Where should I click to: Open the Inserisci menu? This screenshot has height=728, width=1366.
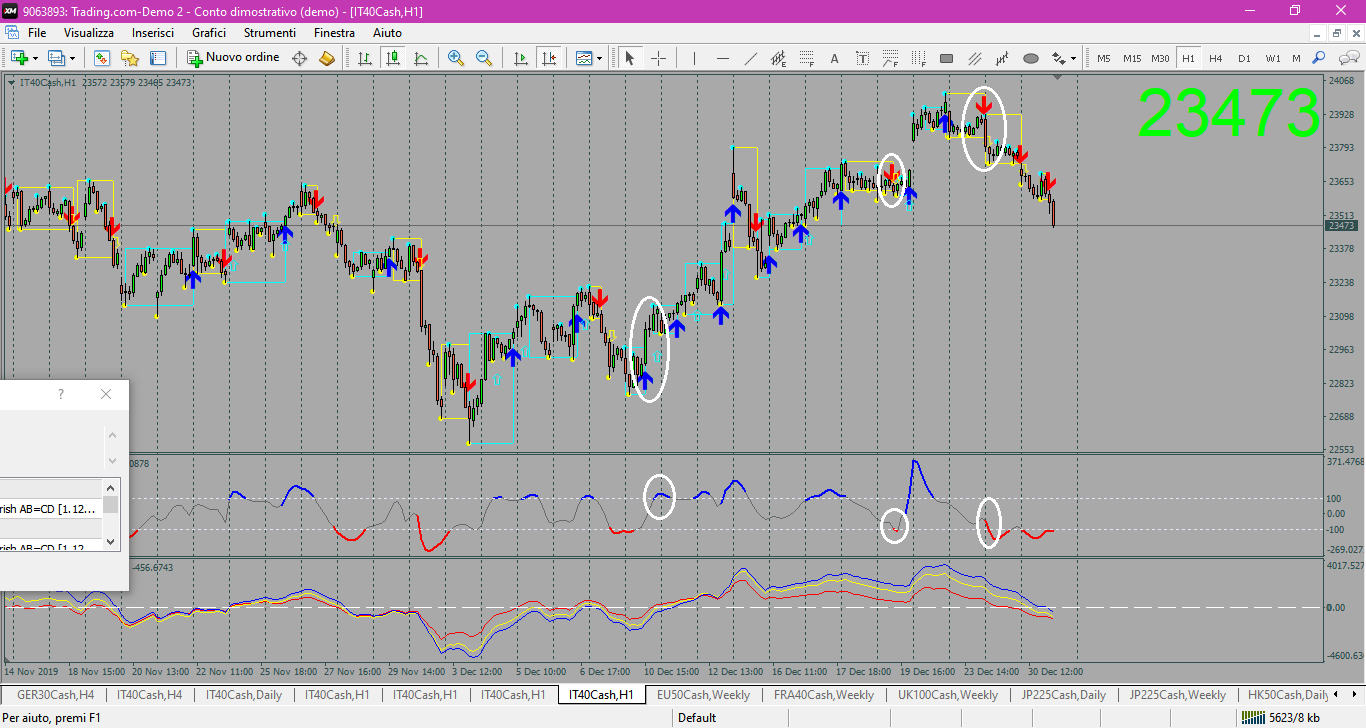[153, 33]
